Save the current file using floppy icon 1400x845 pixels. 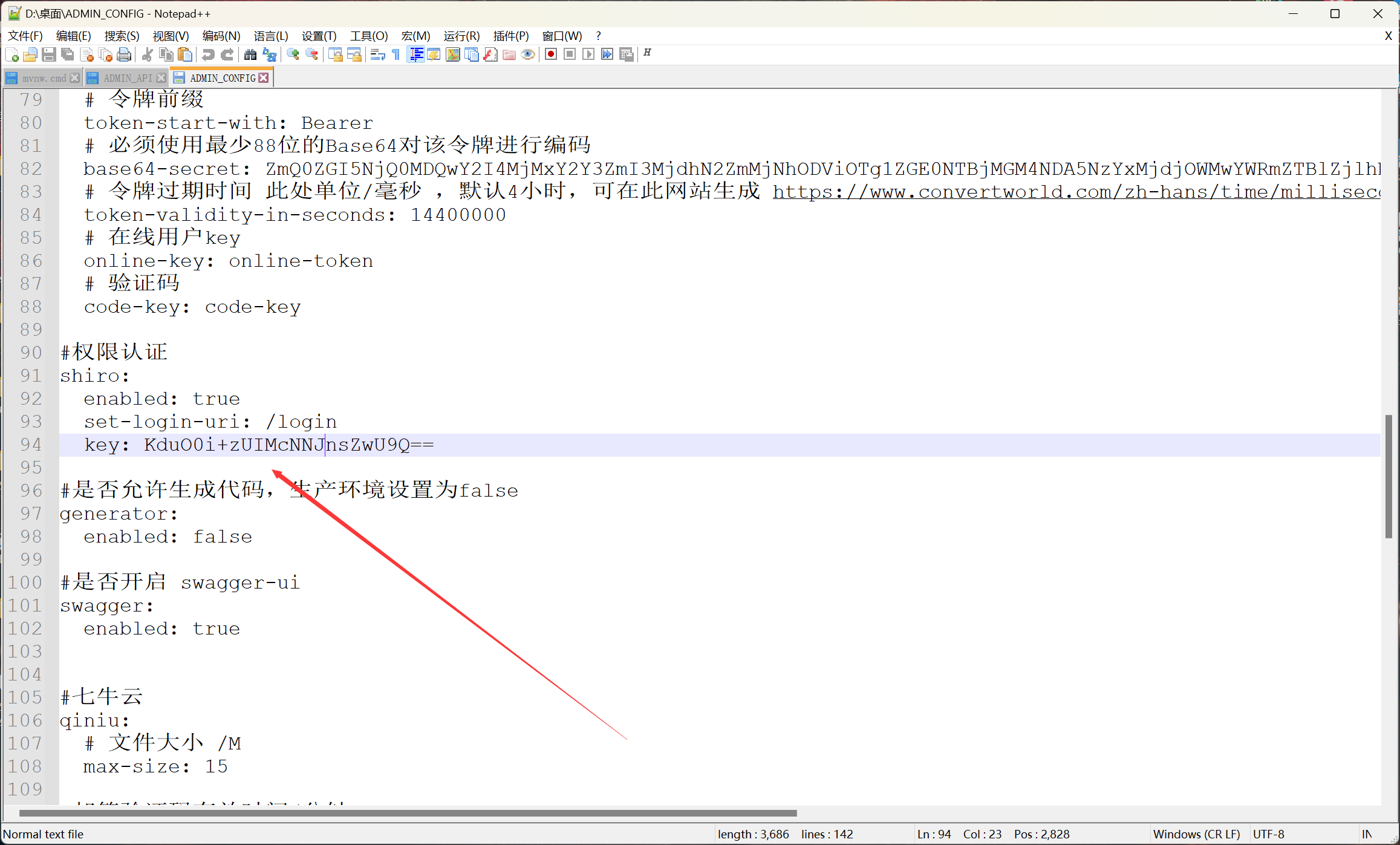[49, 55]
